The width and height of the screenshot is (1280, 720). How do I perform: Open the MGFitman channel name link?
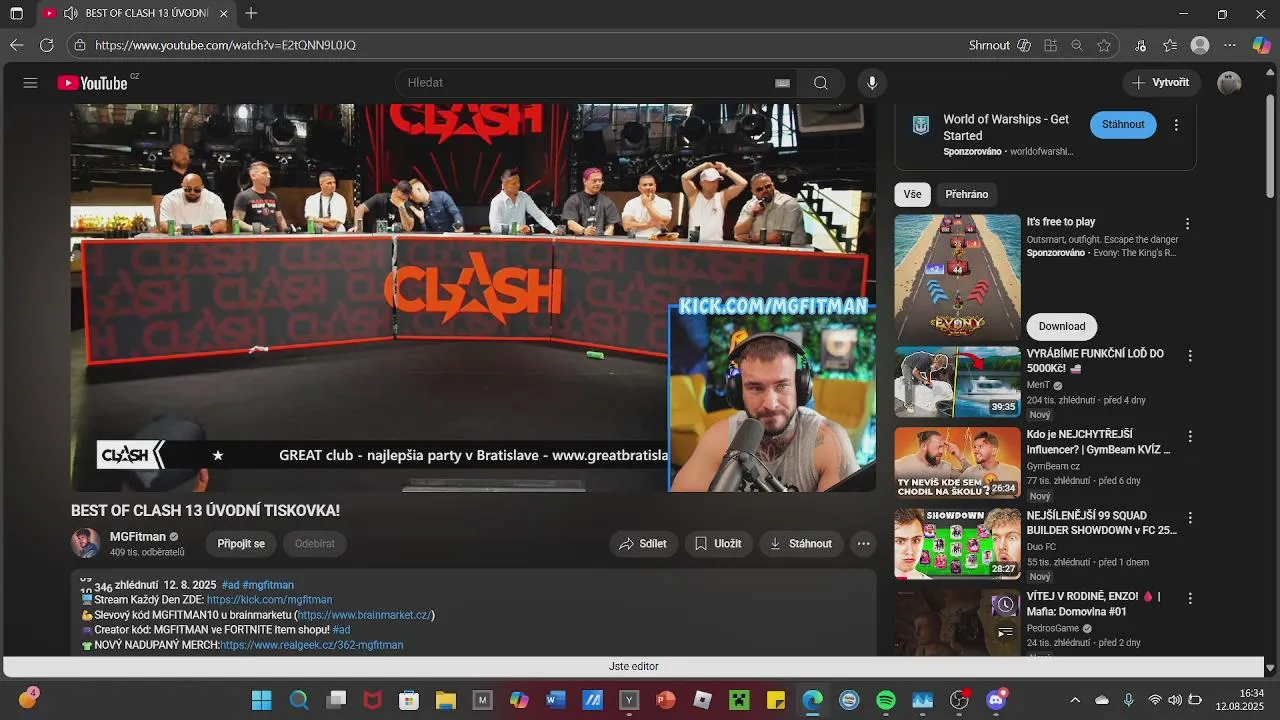click(x=138, y=537)
